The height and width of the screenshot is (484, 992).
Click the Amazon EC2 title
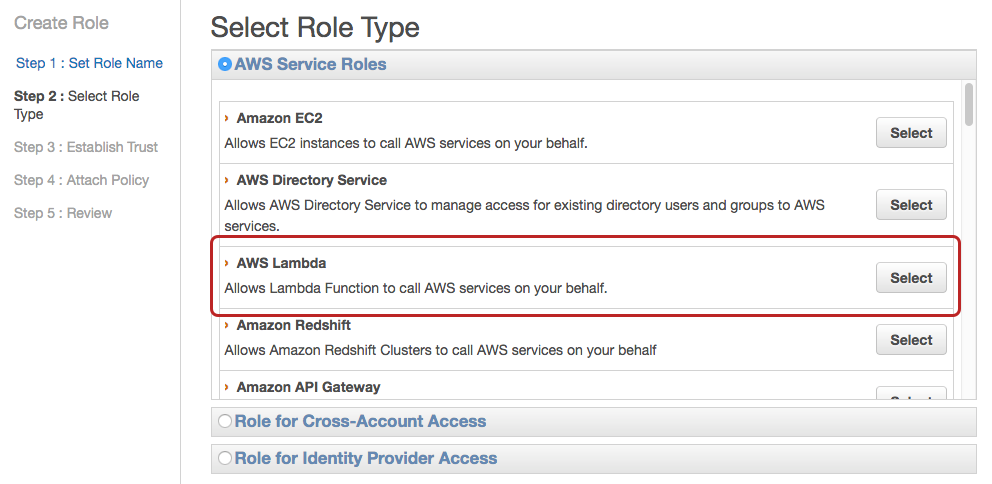[280, 118]
